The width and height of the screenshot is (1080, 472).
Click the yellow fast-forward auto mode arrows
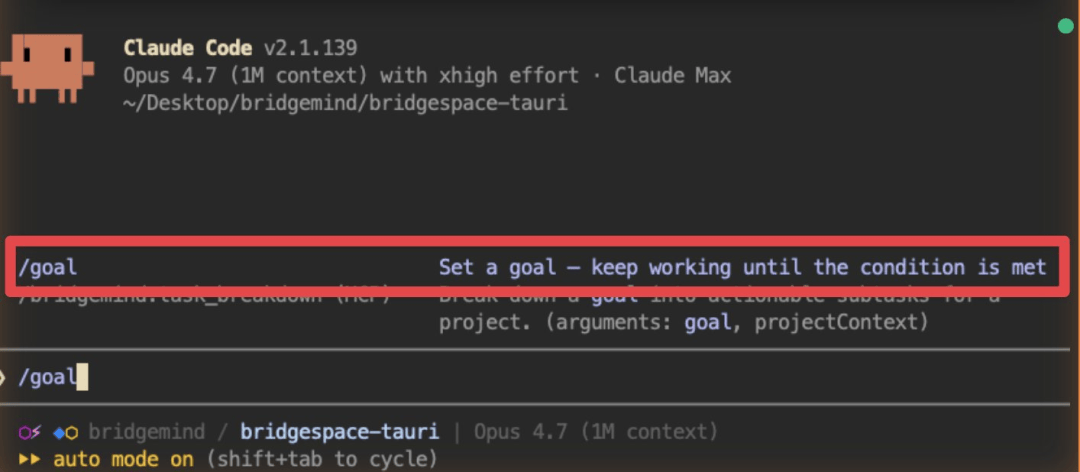tap(30, 459)
